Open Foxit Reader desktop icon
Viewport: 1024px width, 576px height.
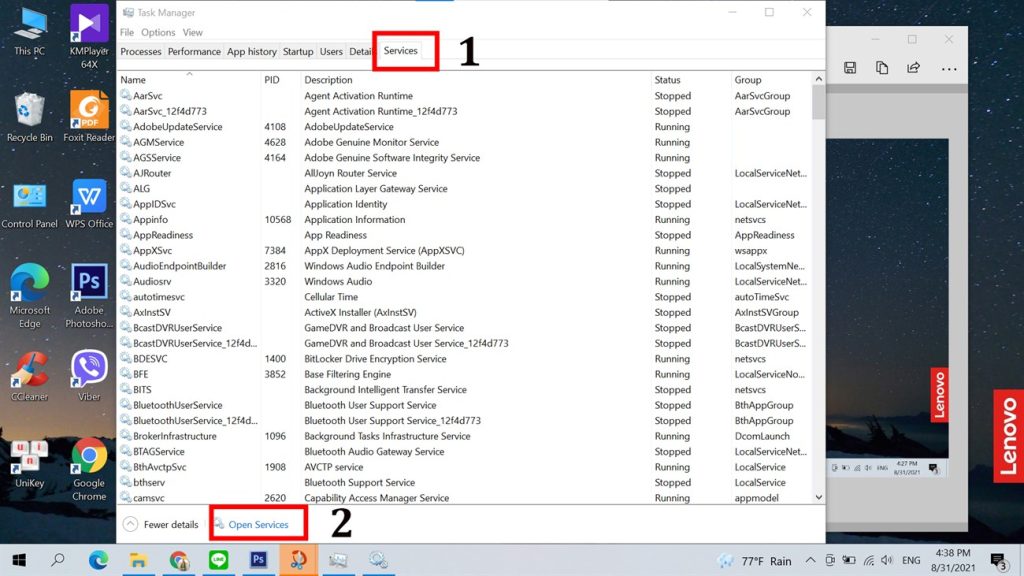click(x=88, y=110)
